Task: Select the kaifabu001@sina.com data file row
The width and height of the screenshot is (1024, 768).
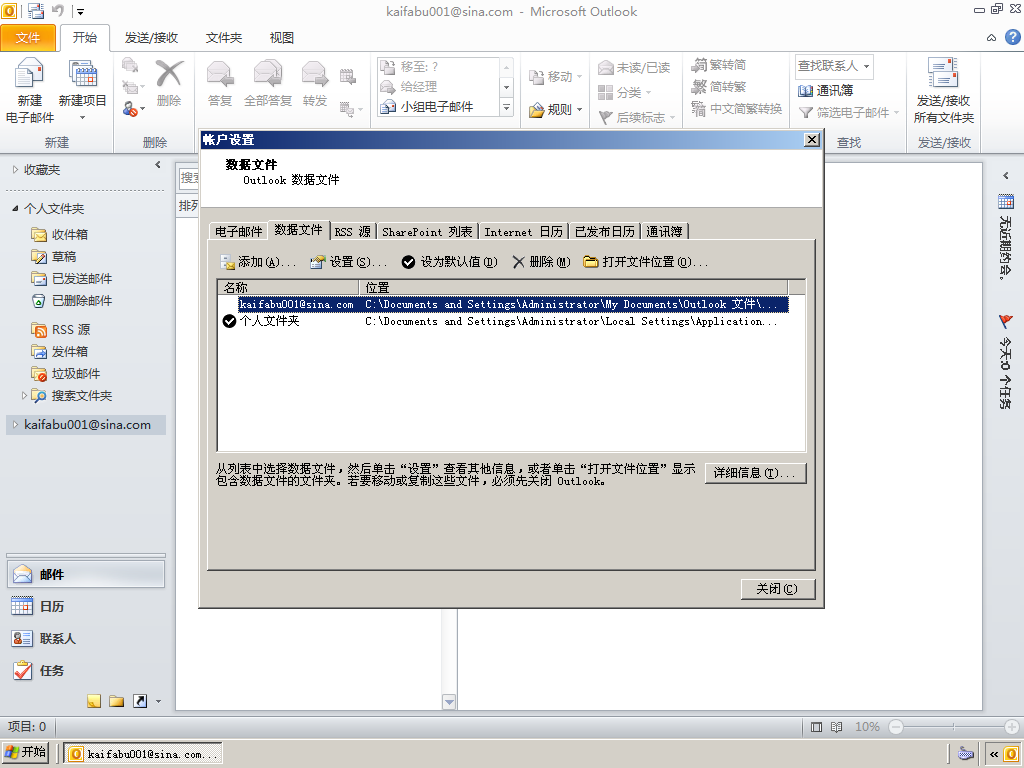Action: (x=503, y=304)
